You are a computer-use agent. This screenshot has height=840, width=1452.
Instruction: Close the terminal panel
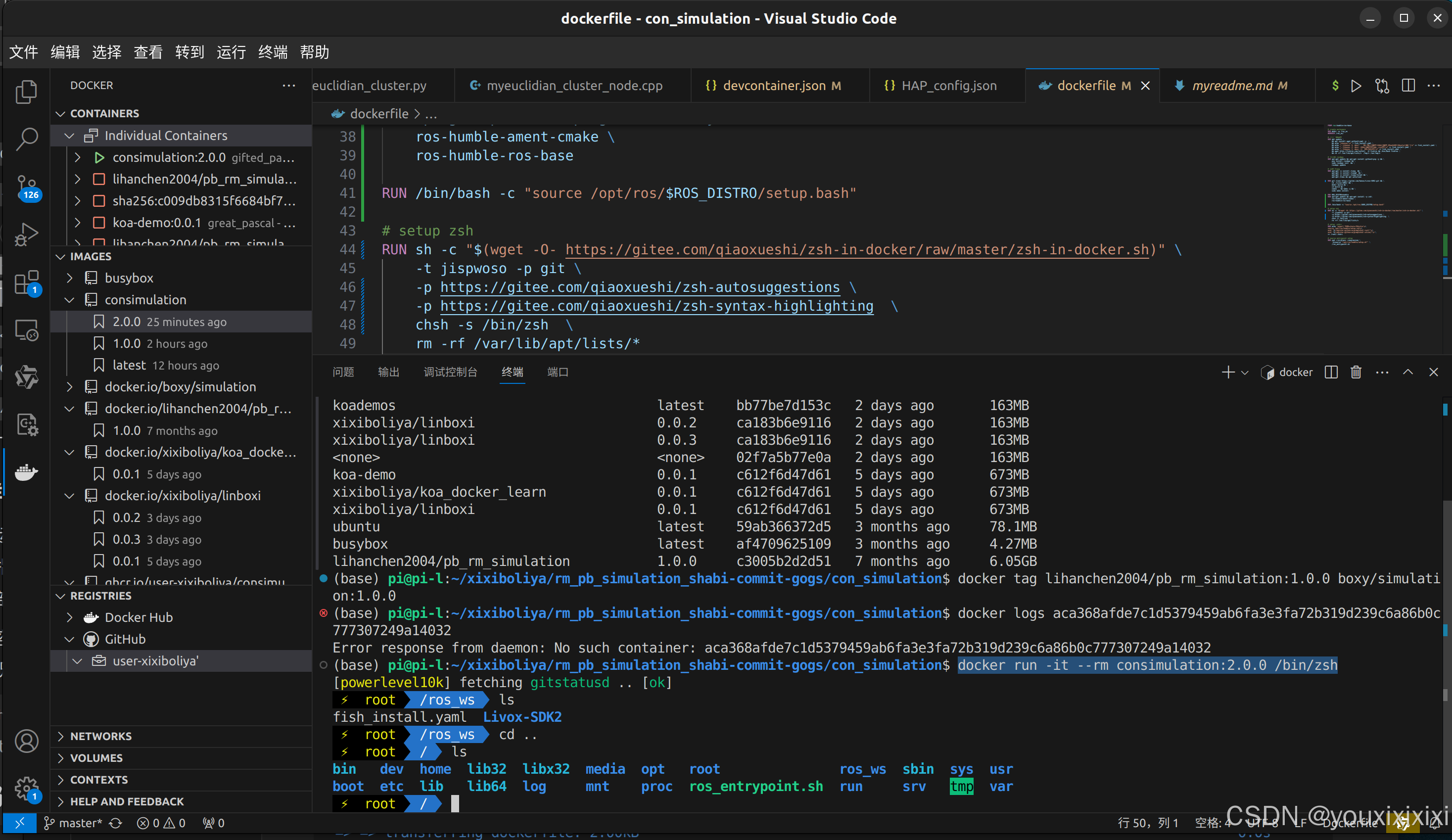[x=1434, y=372]
